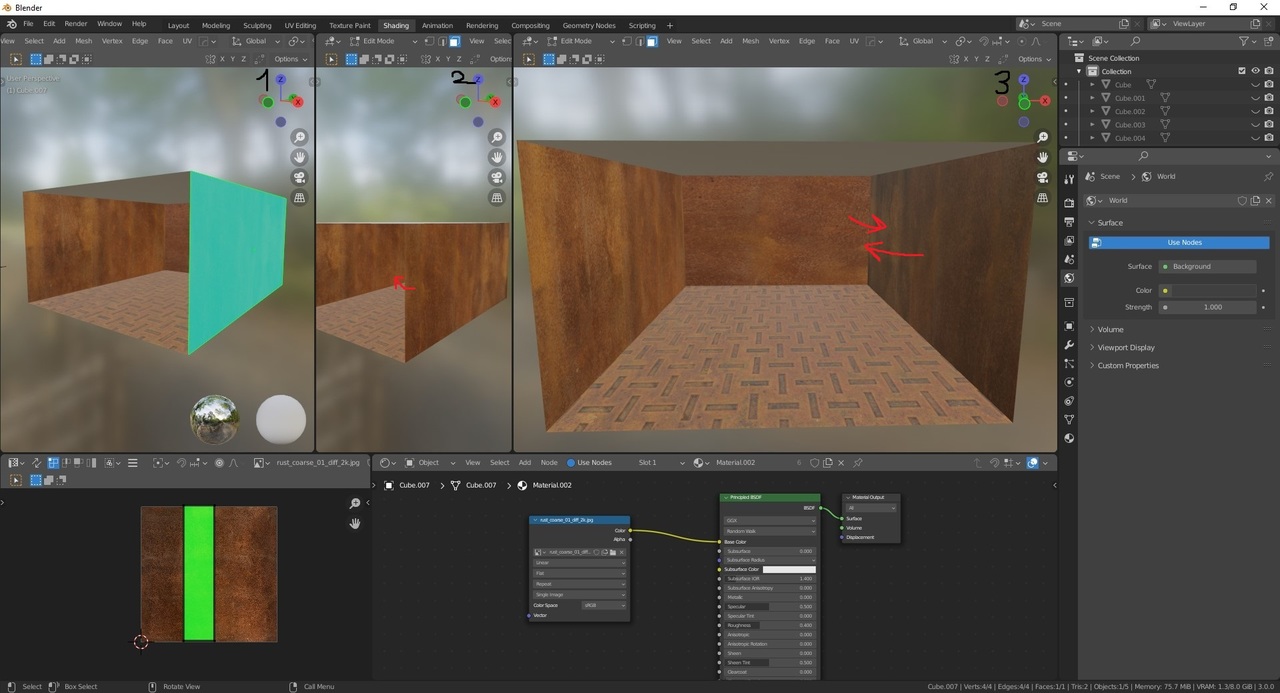The height and width of the screenshot is (693, 1280).
Task: Switch to the Texture Paint workspace tab
Action: [x=349, y=25]
